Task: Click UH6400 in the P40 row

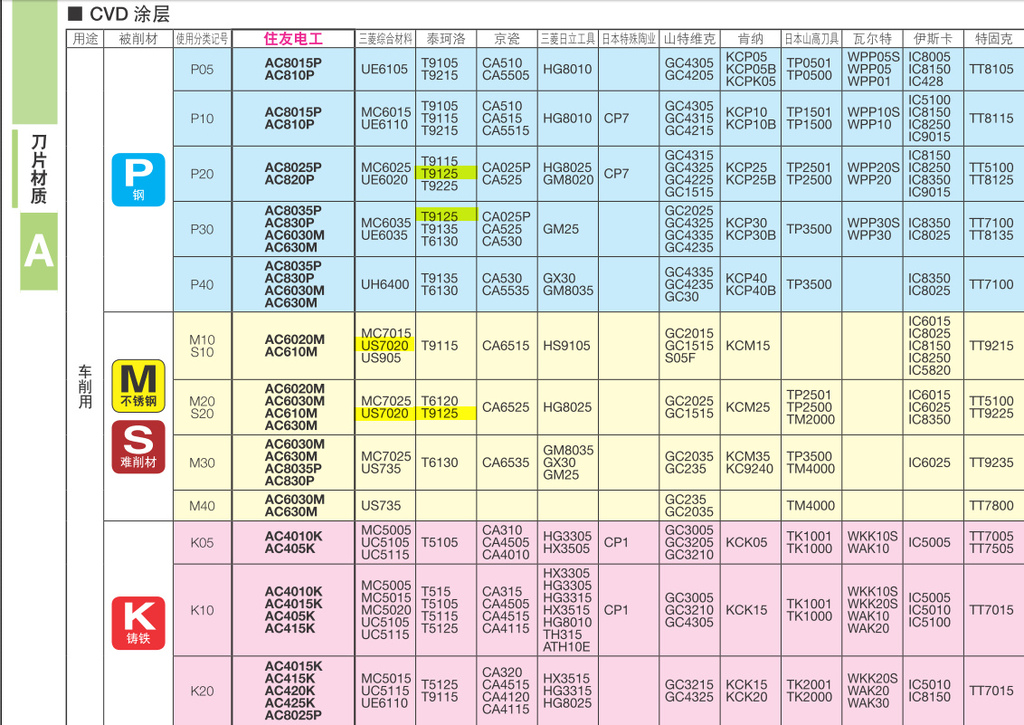Action: pos(385,284)
